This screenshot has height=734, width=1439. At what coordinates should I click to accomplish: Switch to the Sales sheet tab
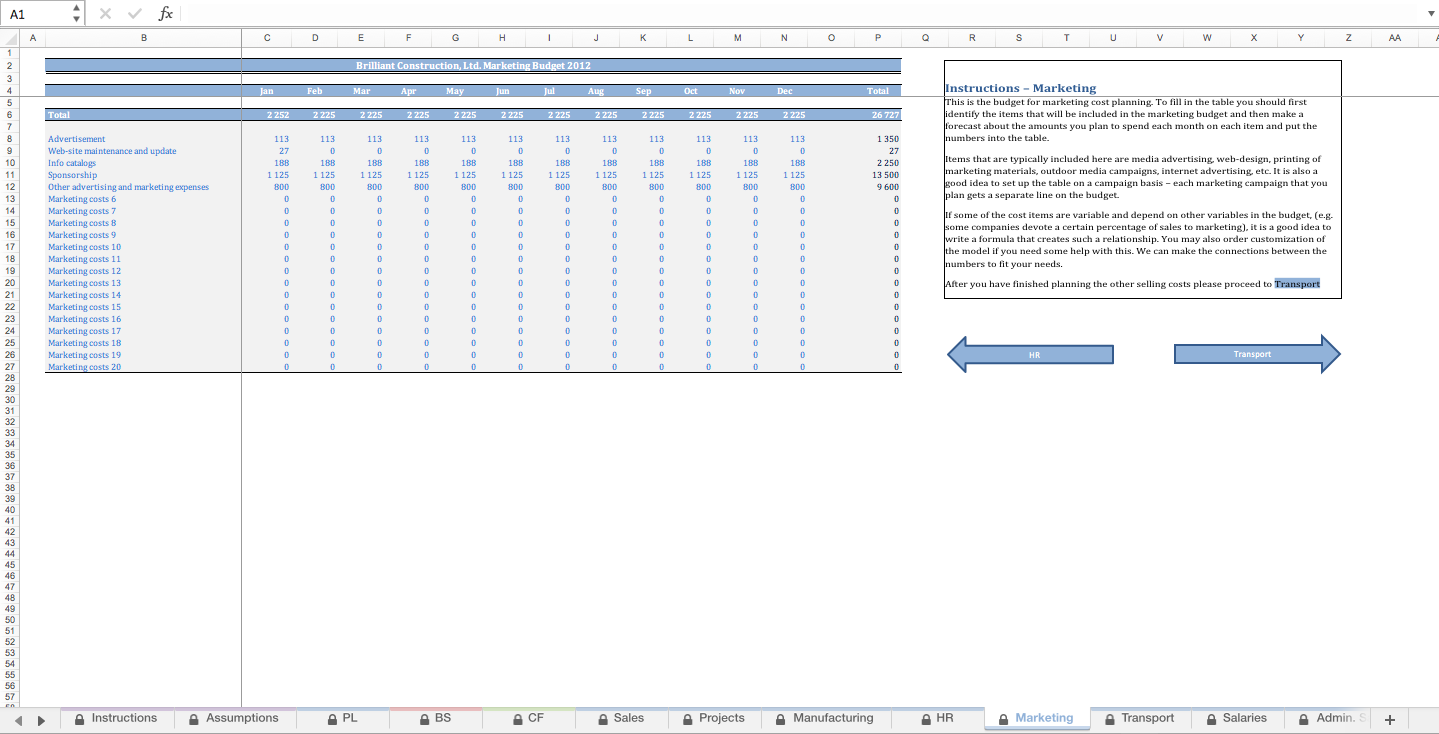(x=621, y=718)
